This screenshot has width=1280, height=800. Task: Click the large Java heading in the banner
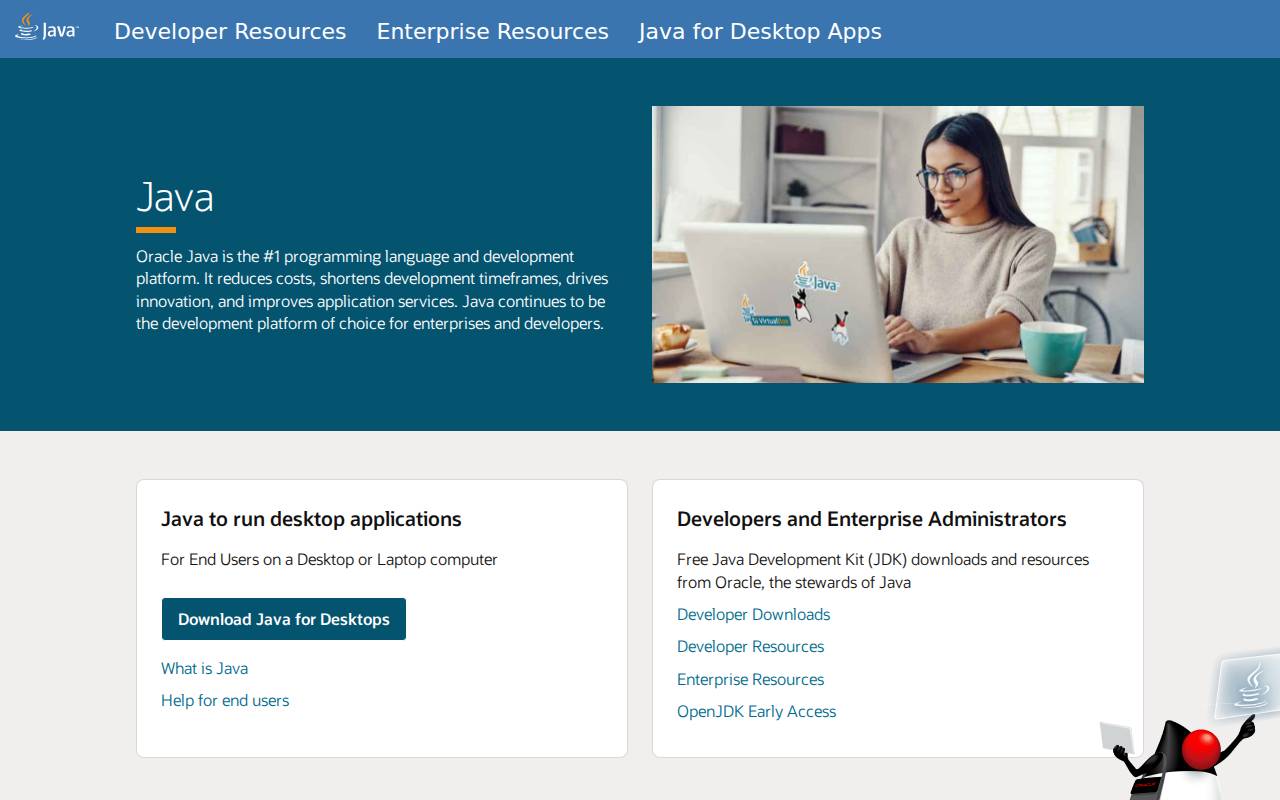175,197
